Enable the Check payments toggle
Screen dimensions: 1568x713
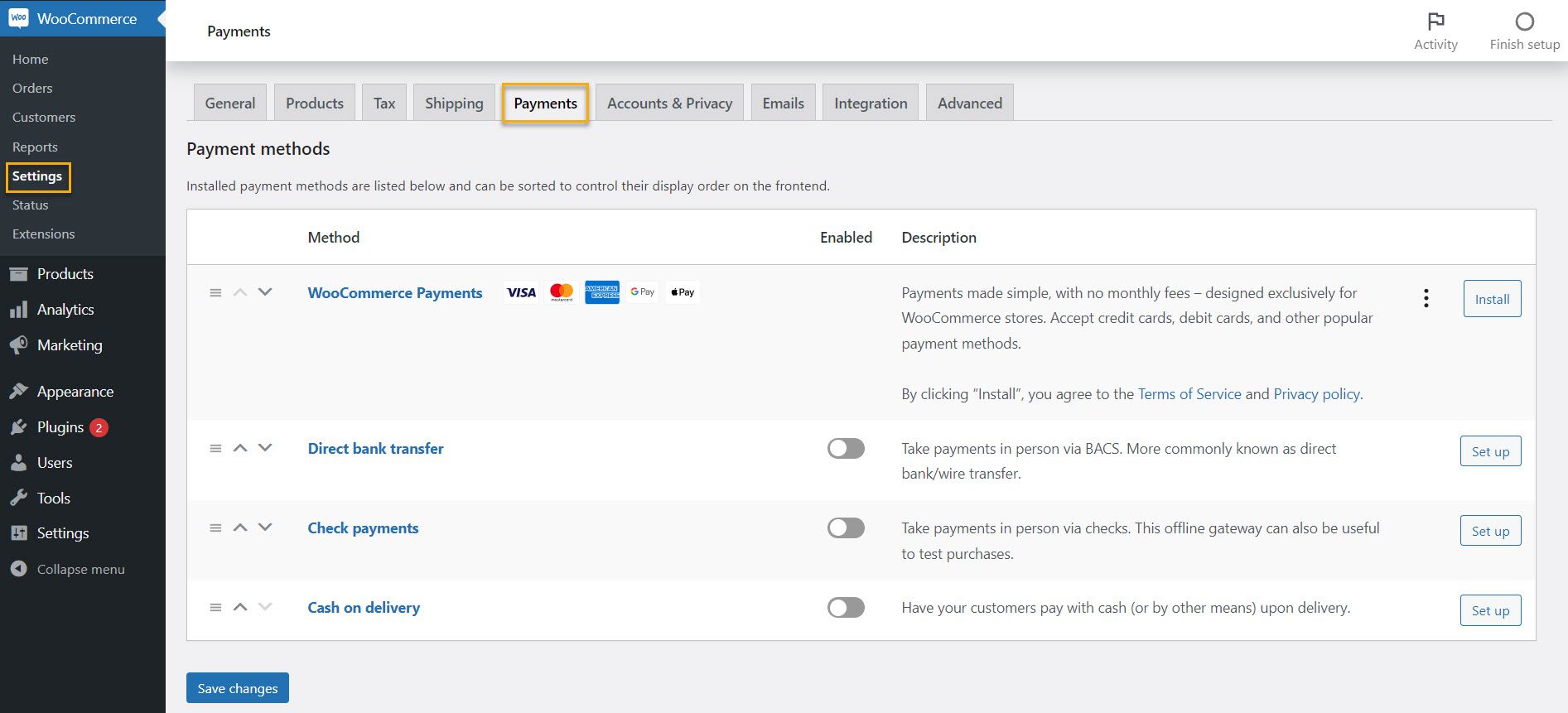[846, 528]
